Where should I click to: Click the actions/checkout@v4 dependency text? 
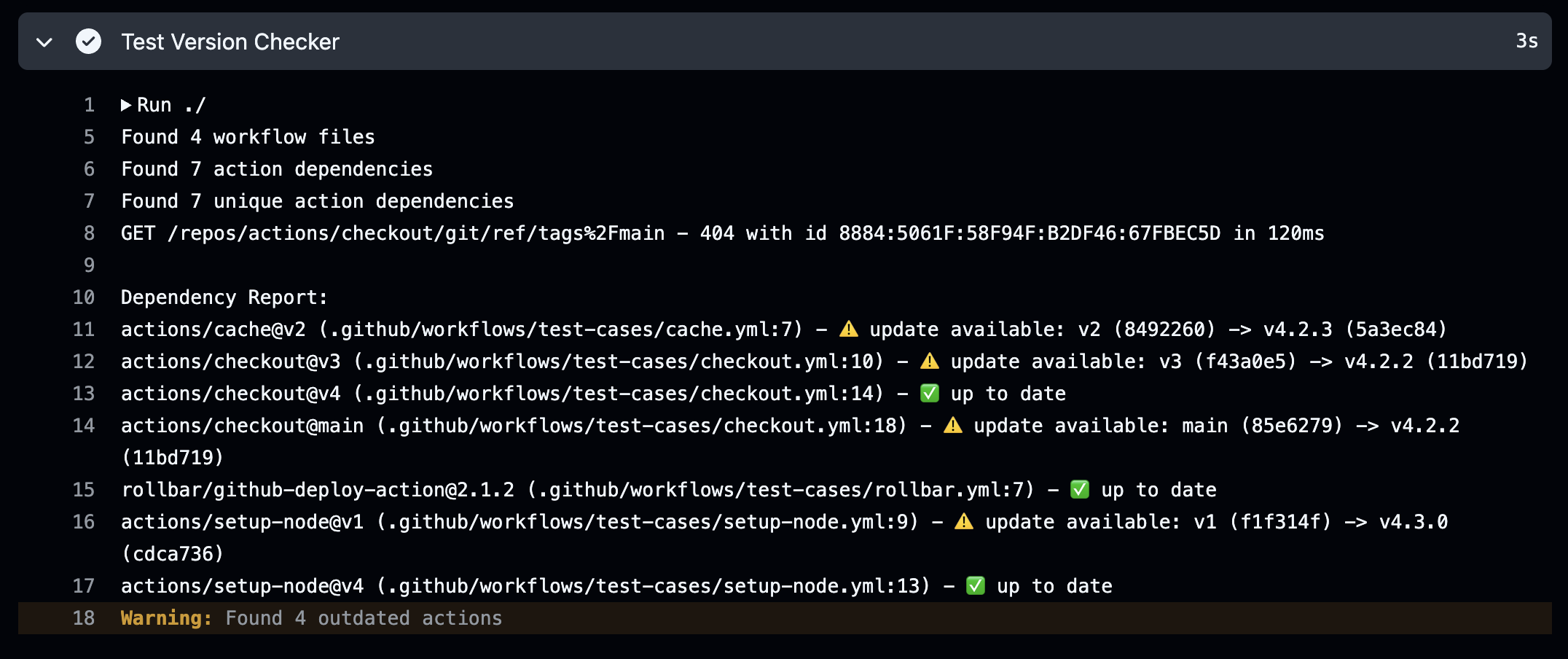point(231,394)
